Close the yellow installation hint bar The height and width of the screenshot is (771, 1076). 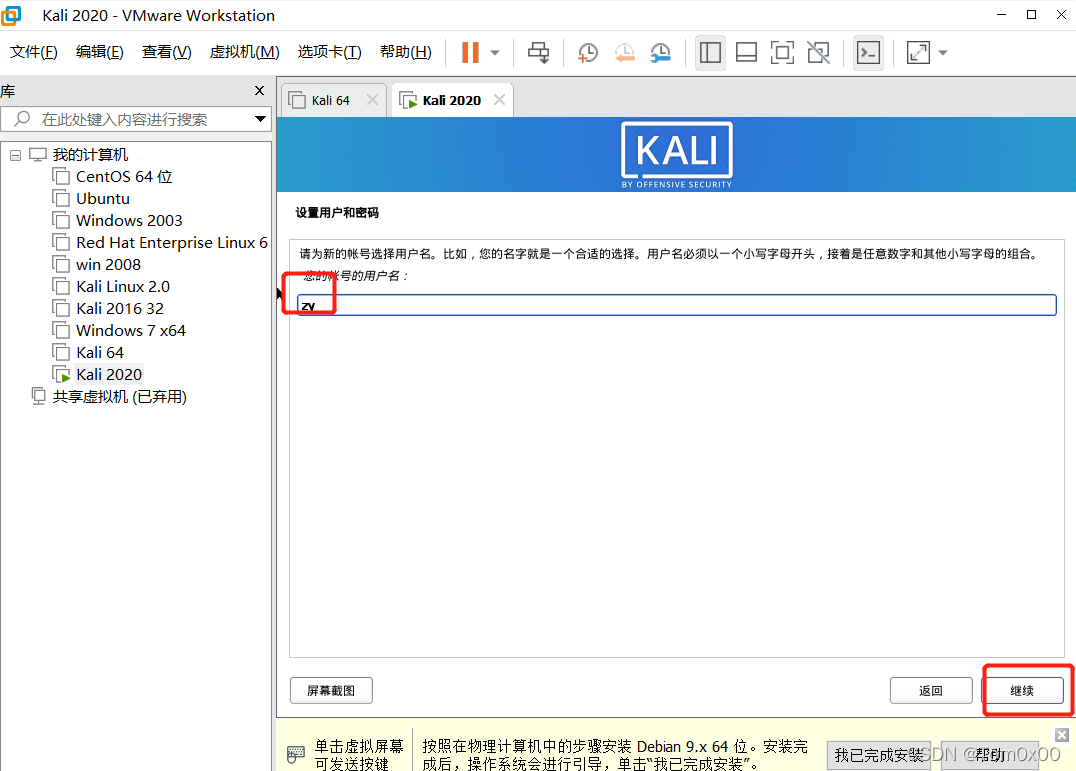coord(1062,735)
